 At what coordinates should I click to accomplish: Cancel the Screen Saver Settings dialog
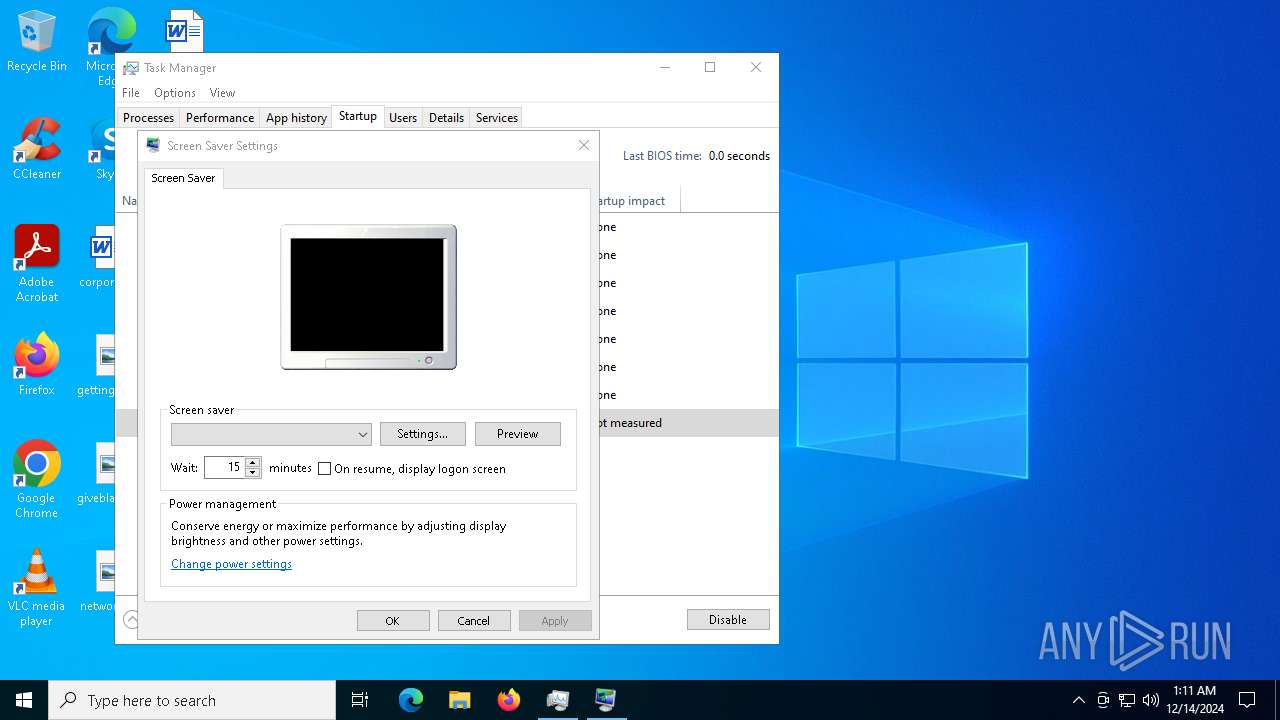[x=474, y=621]
